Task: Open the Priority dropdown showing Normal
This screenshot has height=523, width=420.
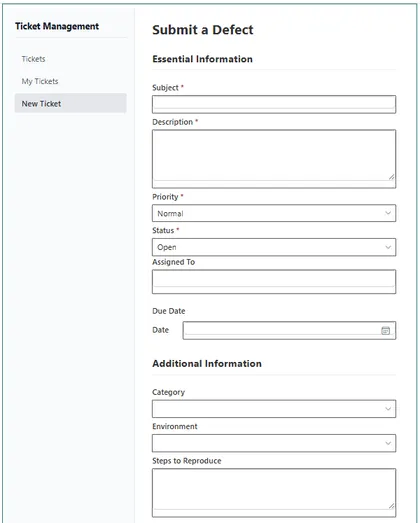Action: 274,213
